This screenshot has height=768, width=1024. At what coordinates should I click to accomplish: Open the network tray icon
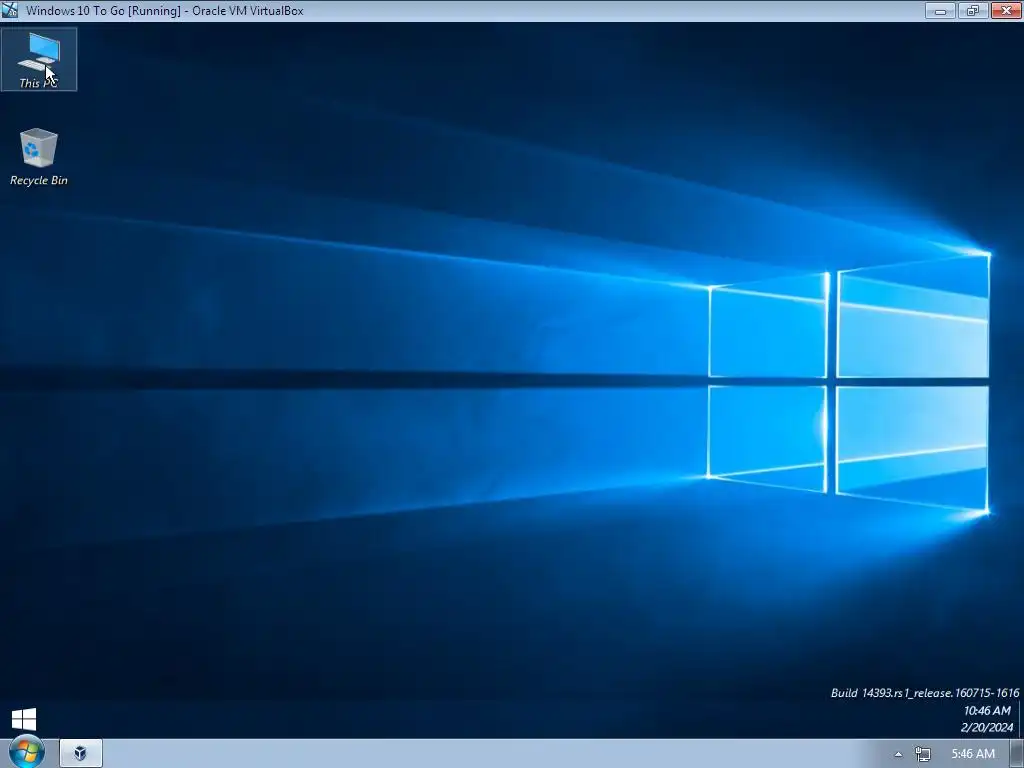pos(922,754)
